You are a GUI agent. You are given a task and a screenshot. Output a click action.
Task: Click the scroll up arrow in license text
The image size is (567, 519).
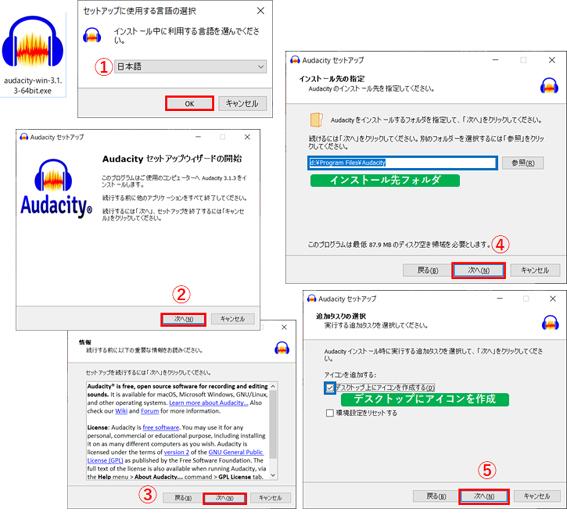click(x=273, y=386)
